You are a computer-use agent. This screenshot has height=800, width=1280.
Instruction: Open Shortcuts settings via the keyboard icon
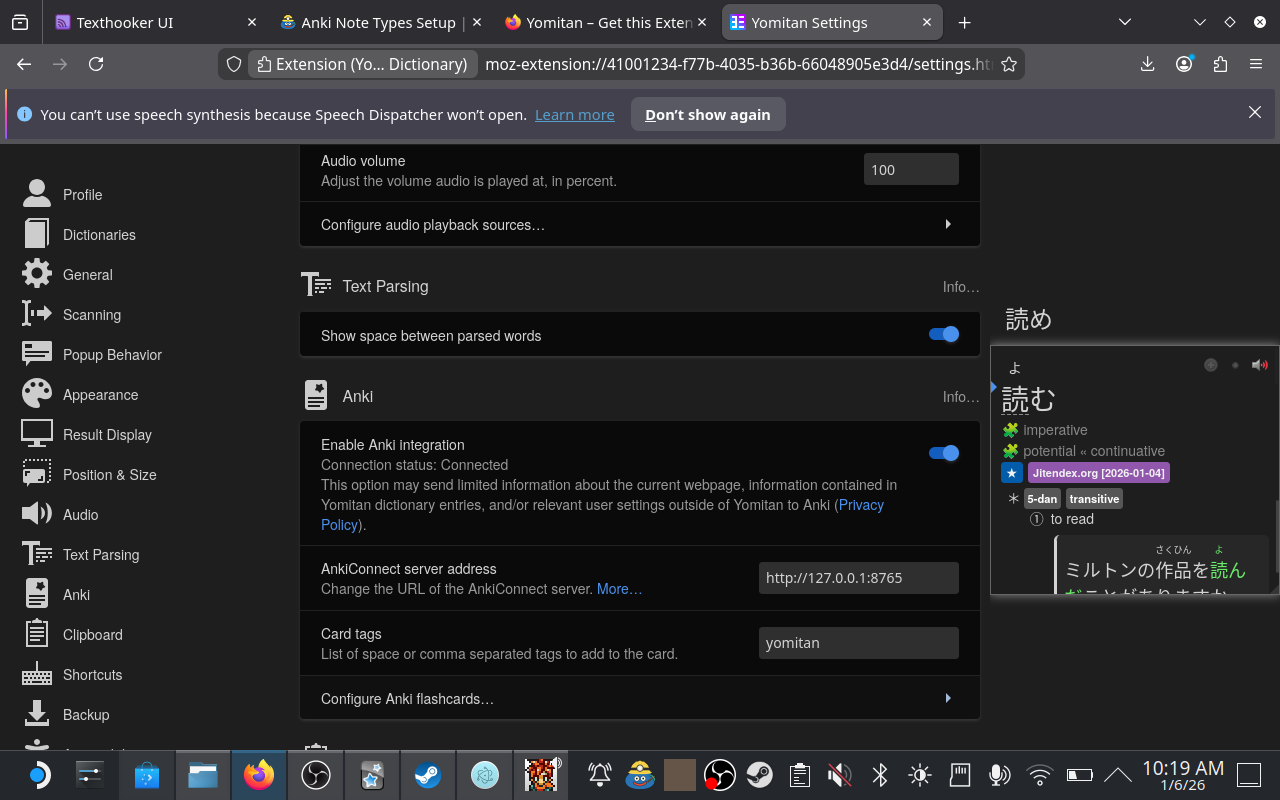[x=36, y=674]
